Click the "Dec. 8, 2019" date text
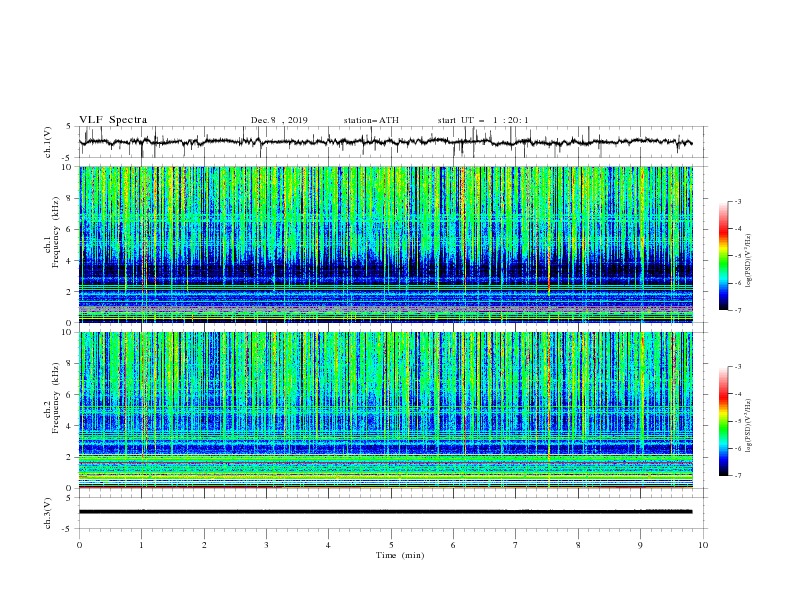Viewport: 792px width, 612px height. (x=279, y=120)
